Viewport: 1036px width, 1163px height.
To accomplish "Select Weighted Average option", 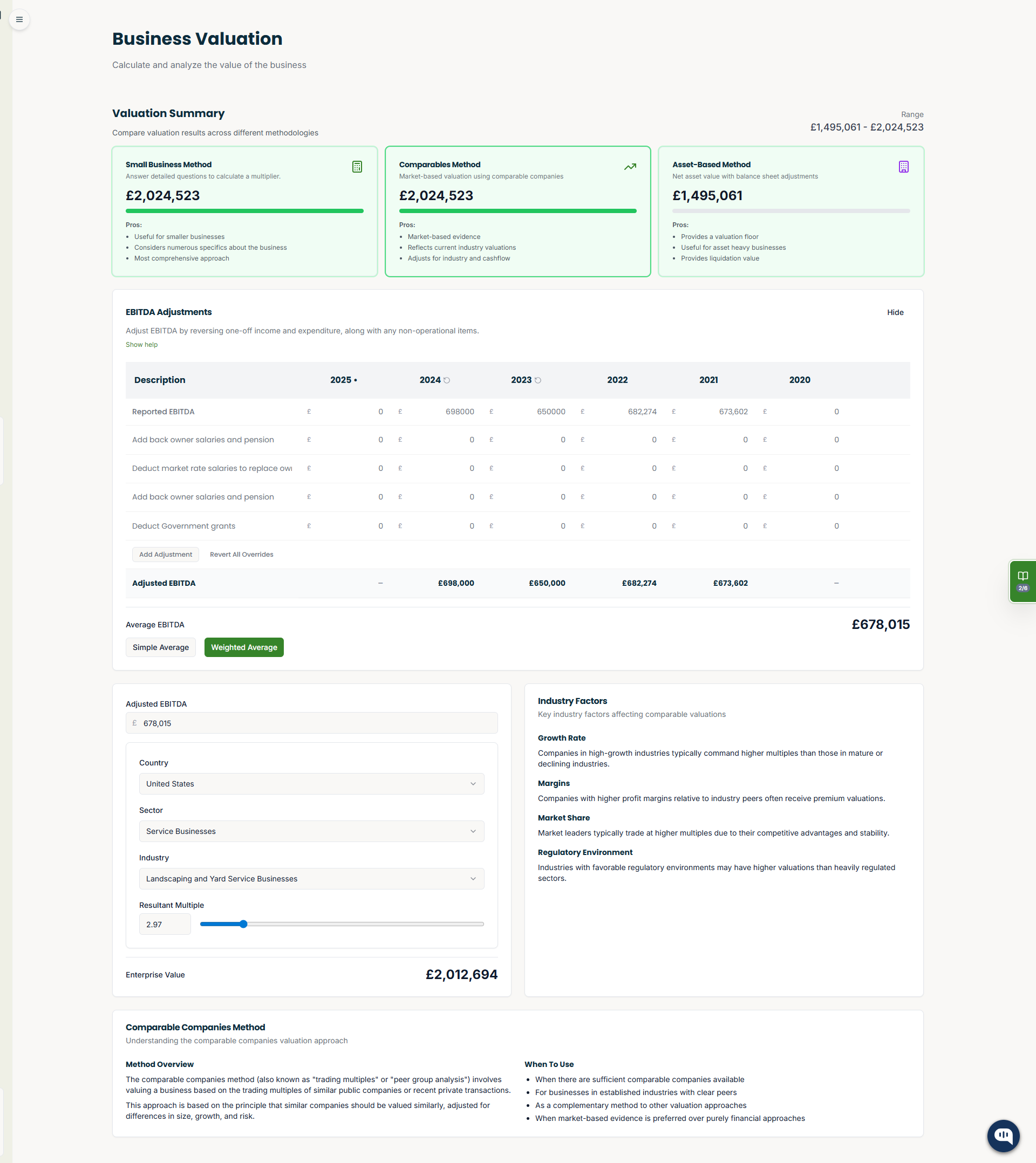I will (244, 647).
